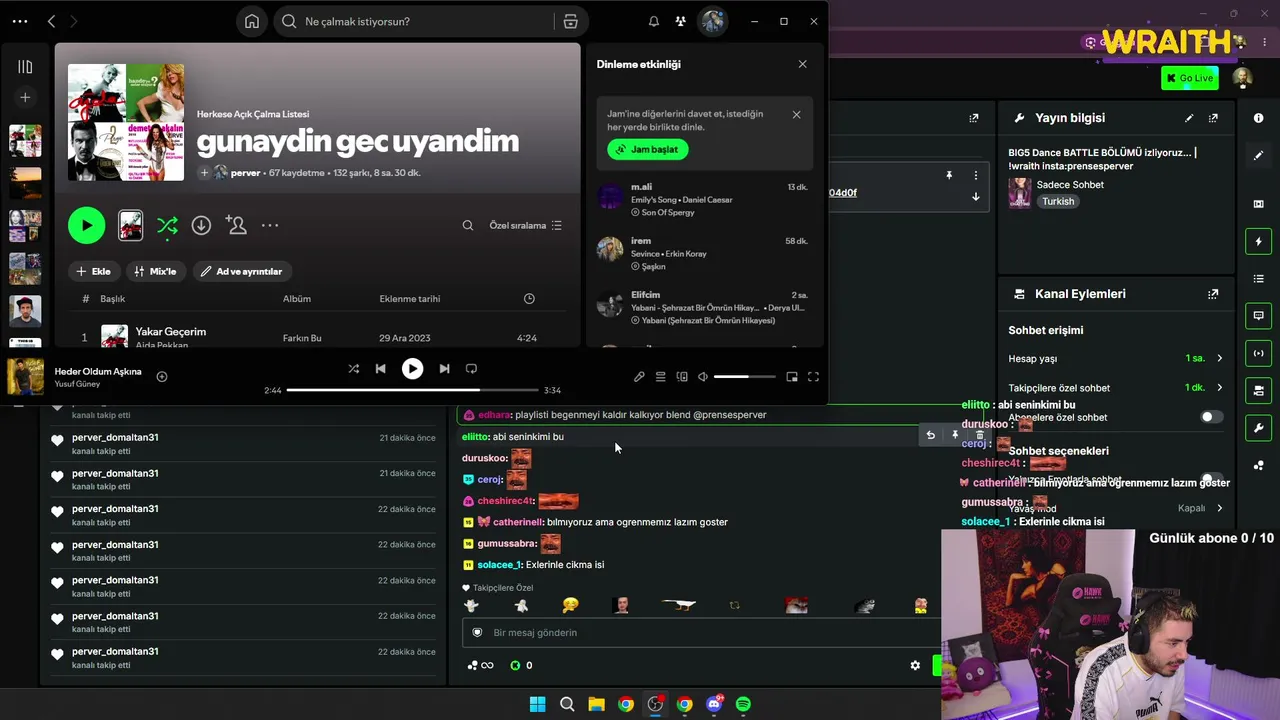Show lyrics microphone icon
Viewport: 1280px width, 720px height.
pyautogui.click(x=639, y=377)
